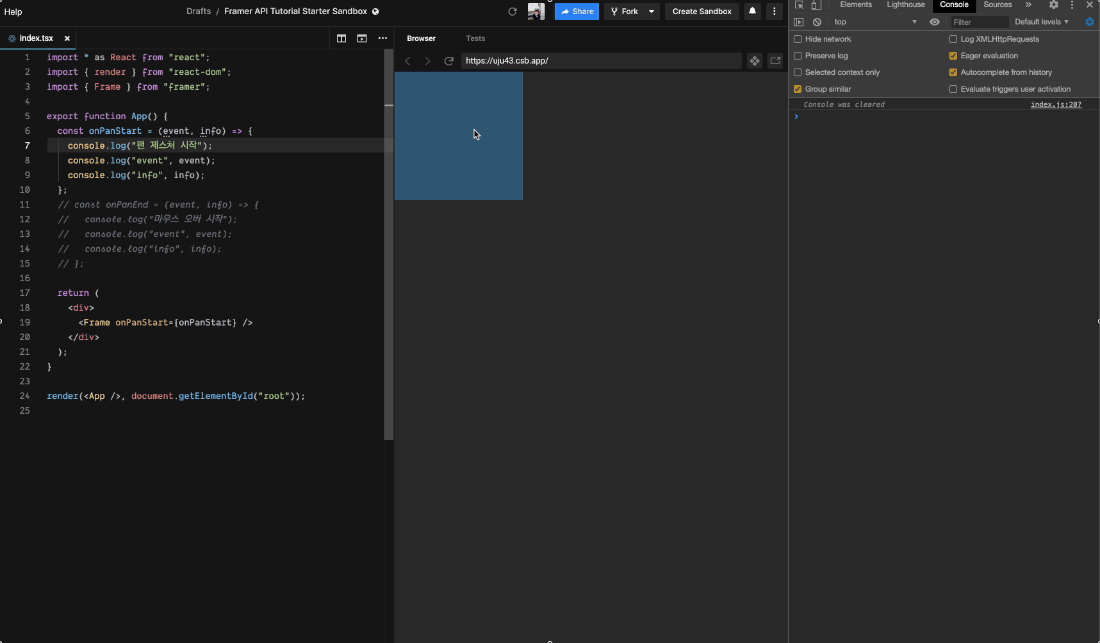Click the 'Console was cleared' message
Viewport: 1100px width, 643px height.
pos(844,104)
